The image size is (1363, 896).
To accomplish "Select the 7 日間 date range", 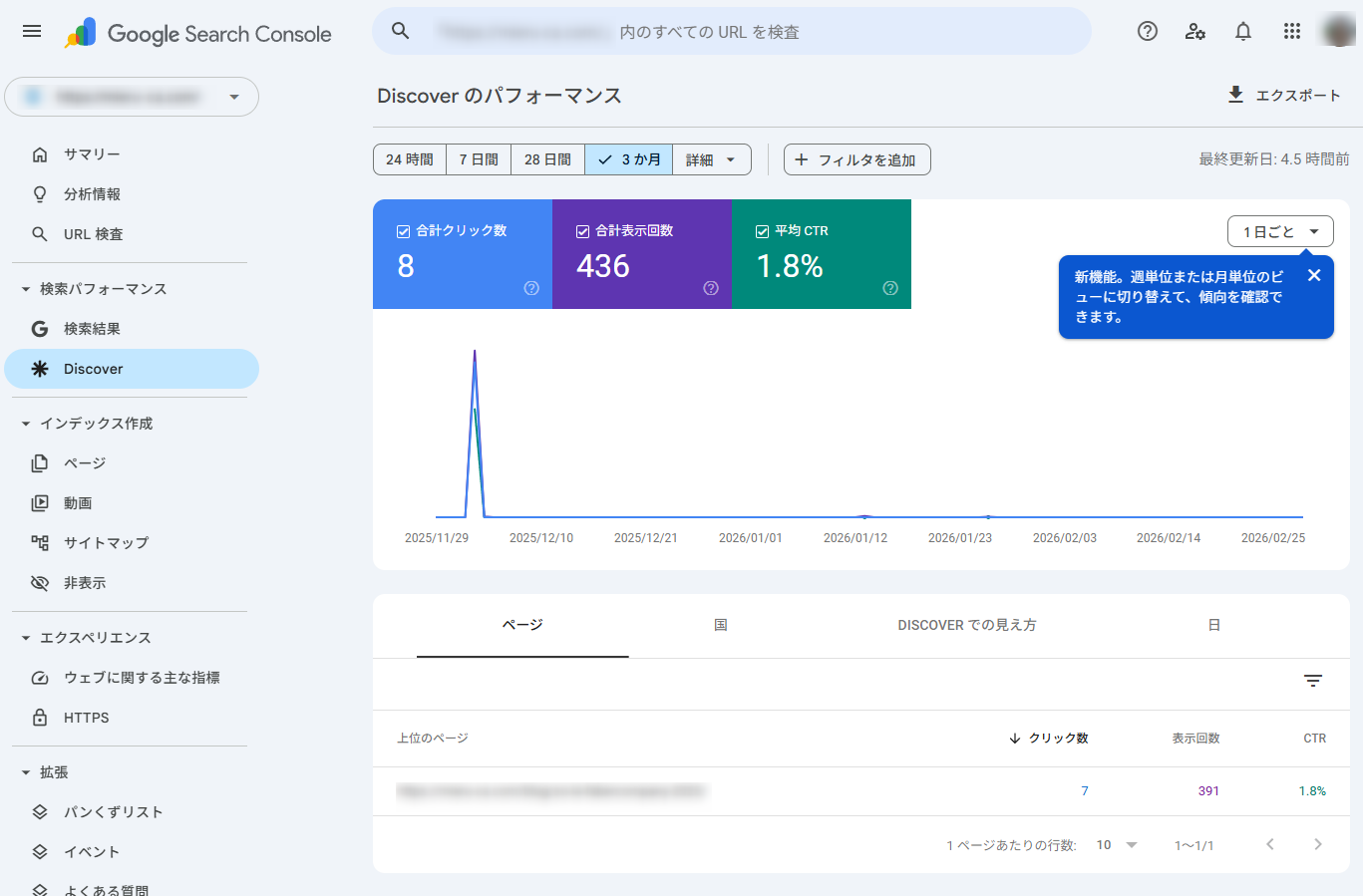I will point(479,159).
